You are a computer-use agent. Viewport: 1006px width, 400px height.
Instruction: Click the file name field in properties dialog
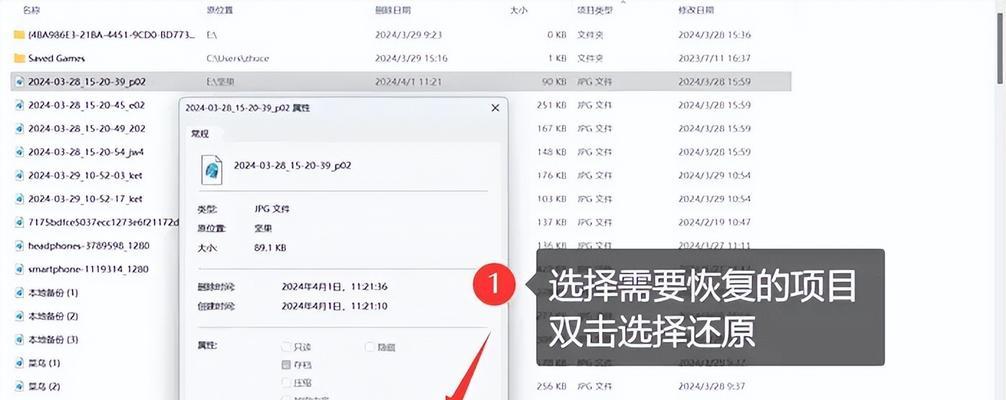pos(293,166)
